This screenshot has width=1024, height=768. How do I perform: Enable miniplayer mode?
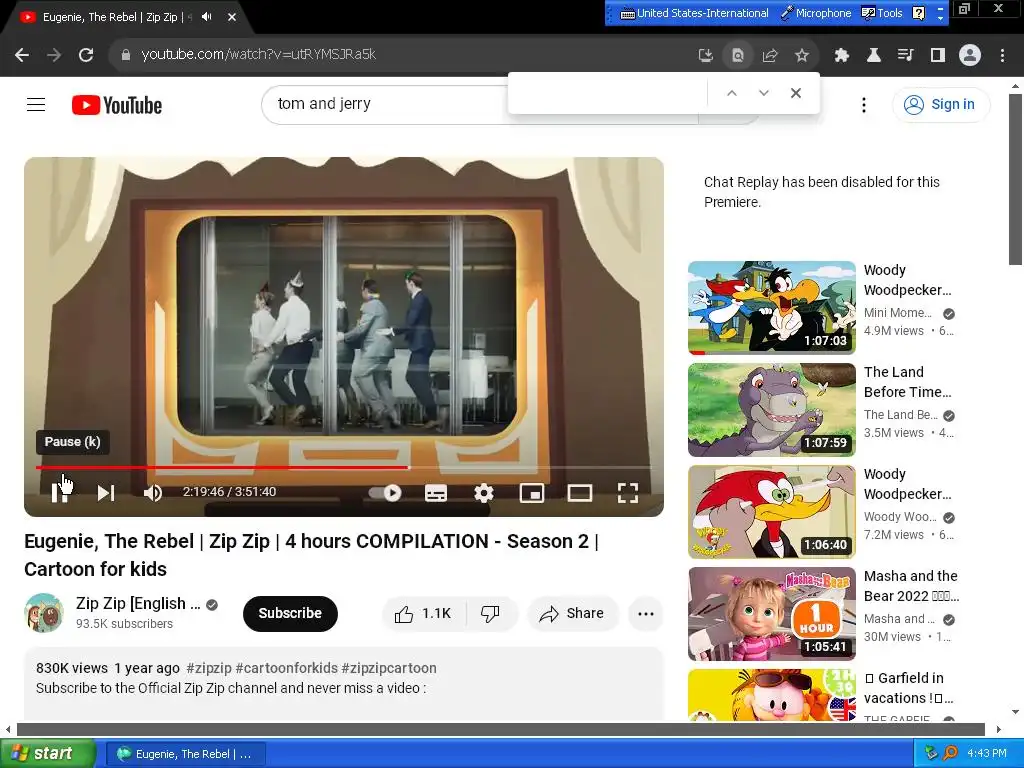532,493
